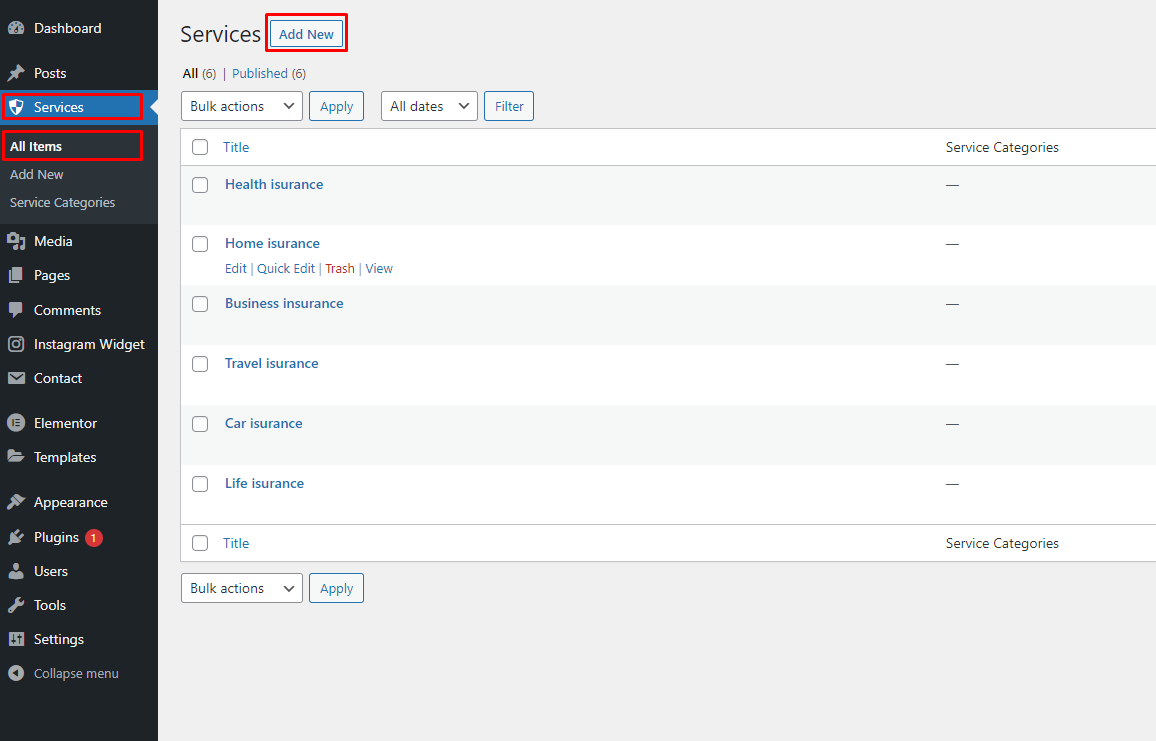Image resolution: width=1156 pixels, height=741 pixels.
Task: Sort table by the Title column header
Action: (236, 147)
